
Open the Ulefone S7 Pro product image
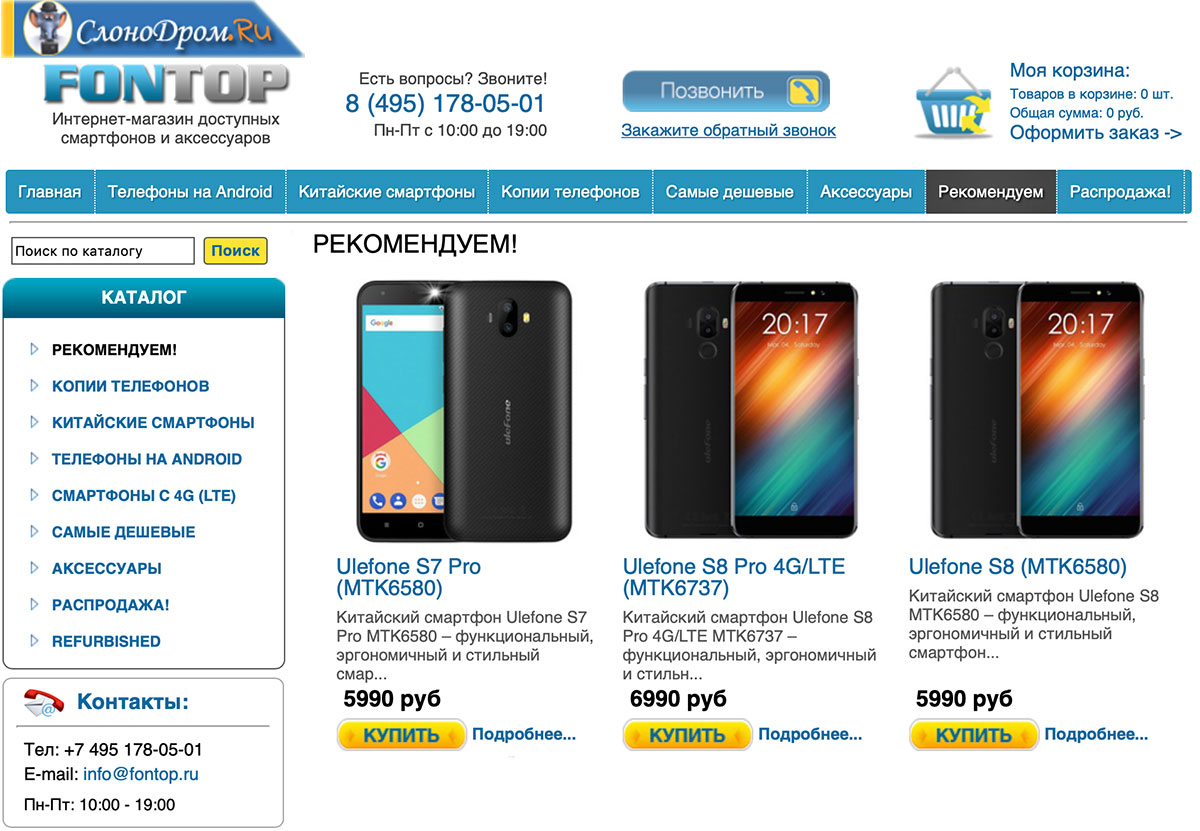coord(464,411)
